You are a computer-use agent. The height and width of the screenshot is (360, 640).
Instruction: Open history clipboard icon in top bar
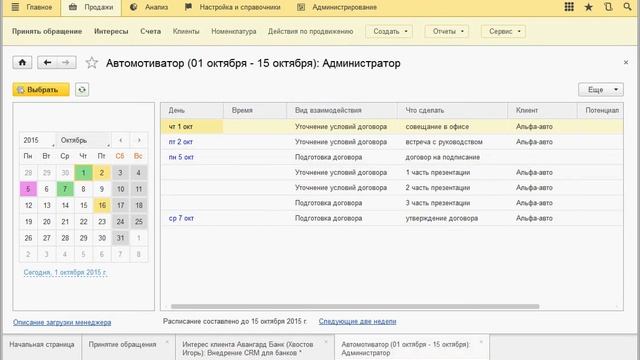tap(608, 7)
